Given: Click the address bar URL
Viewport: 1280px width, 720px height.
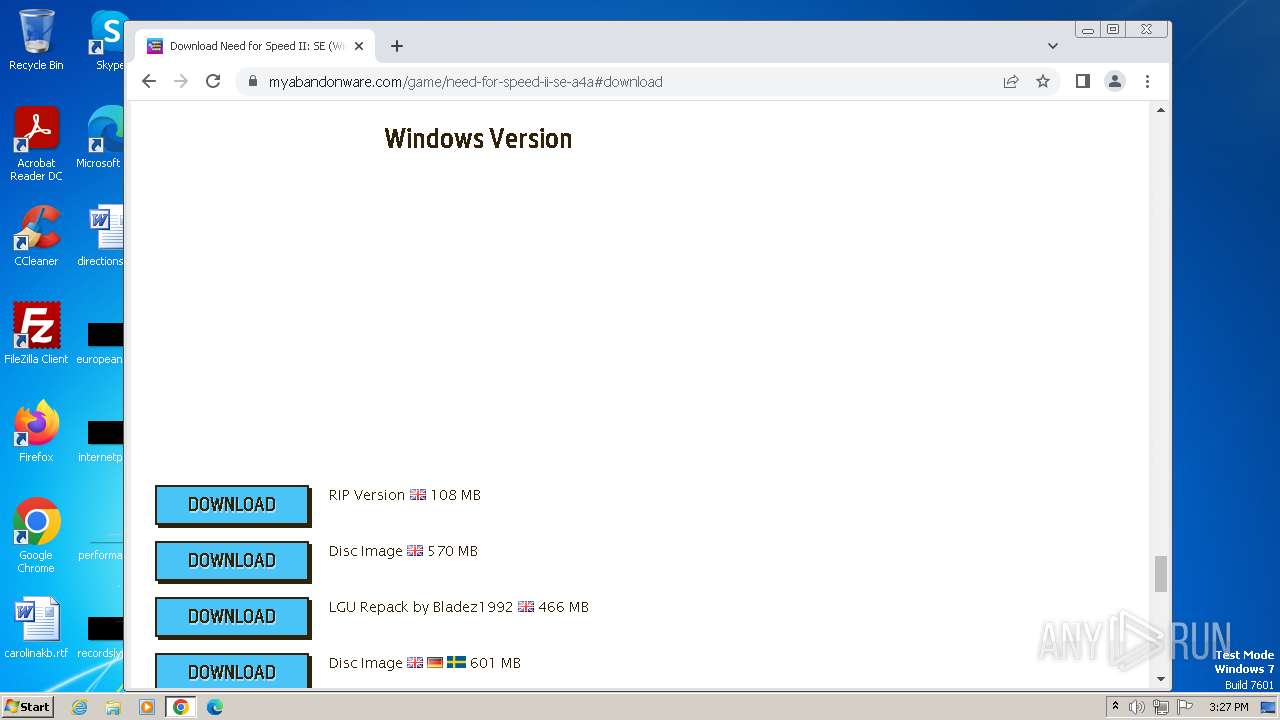Looking at the screenshot, I should pos(465,82).
